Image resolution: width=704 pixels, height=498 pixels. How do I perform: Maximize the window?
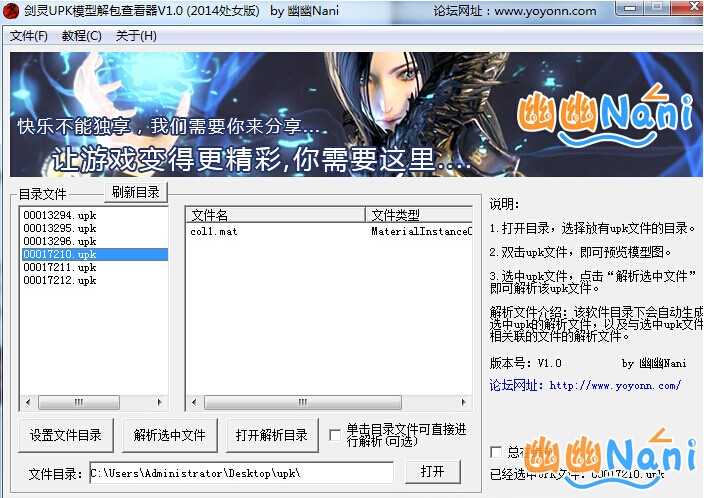tap(657, 8)
